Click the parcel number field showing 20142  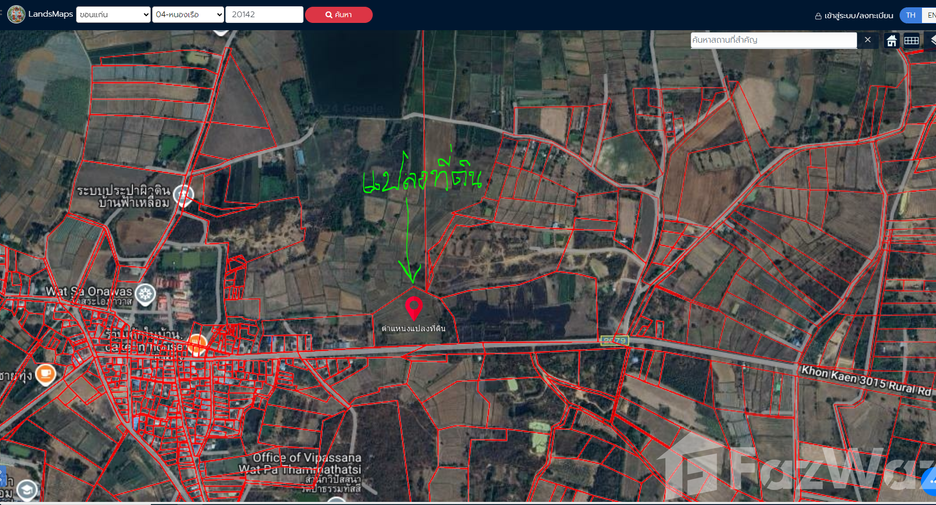click(264, 14)
